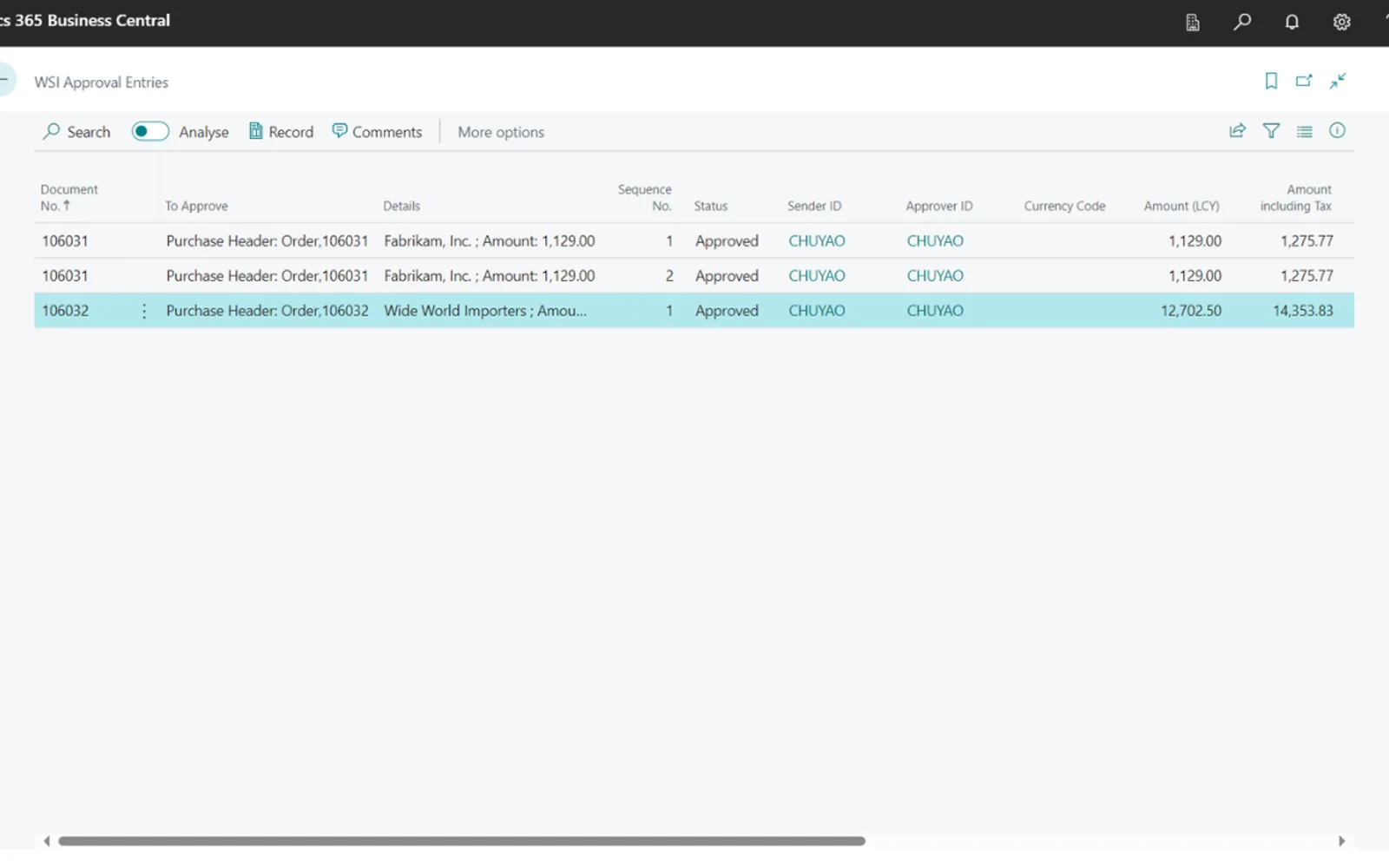Open page in a new window icon
The image size is (1389, 868).
1304,81
